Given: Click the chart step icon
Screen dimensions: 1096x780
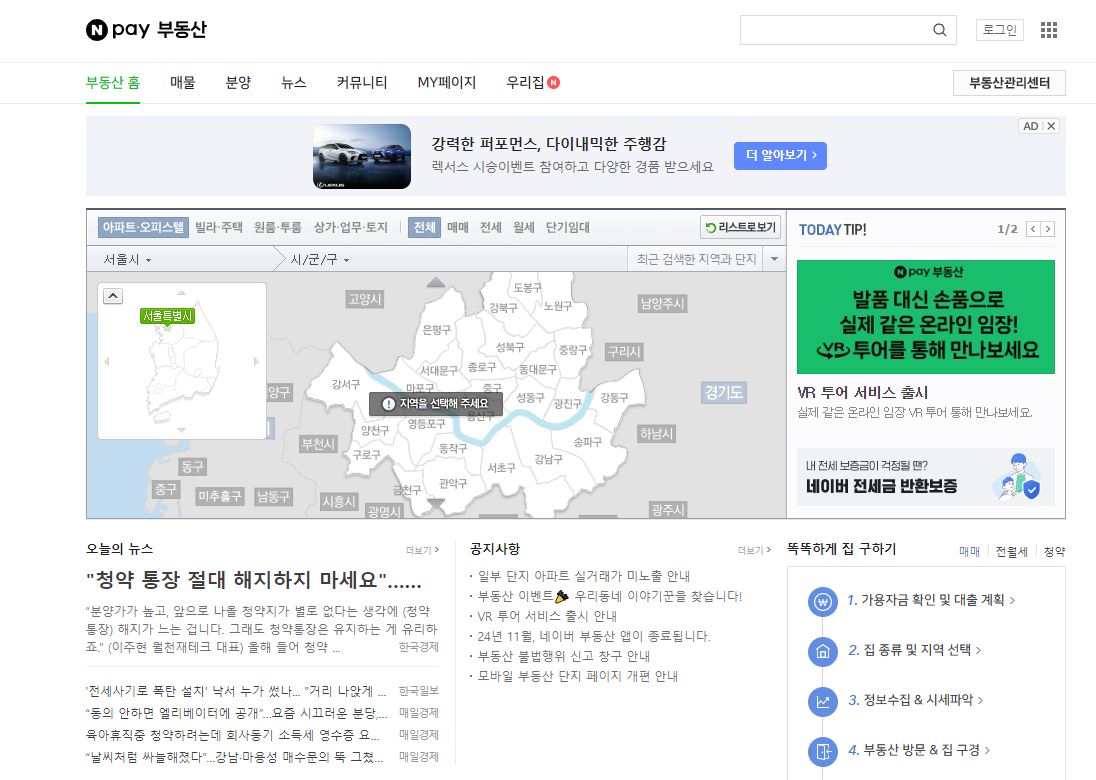Looking at the screenshot, I should coord(823,702).
